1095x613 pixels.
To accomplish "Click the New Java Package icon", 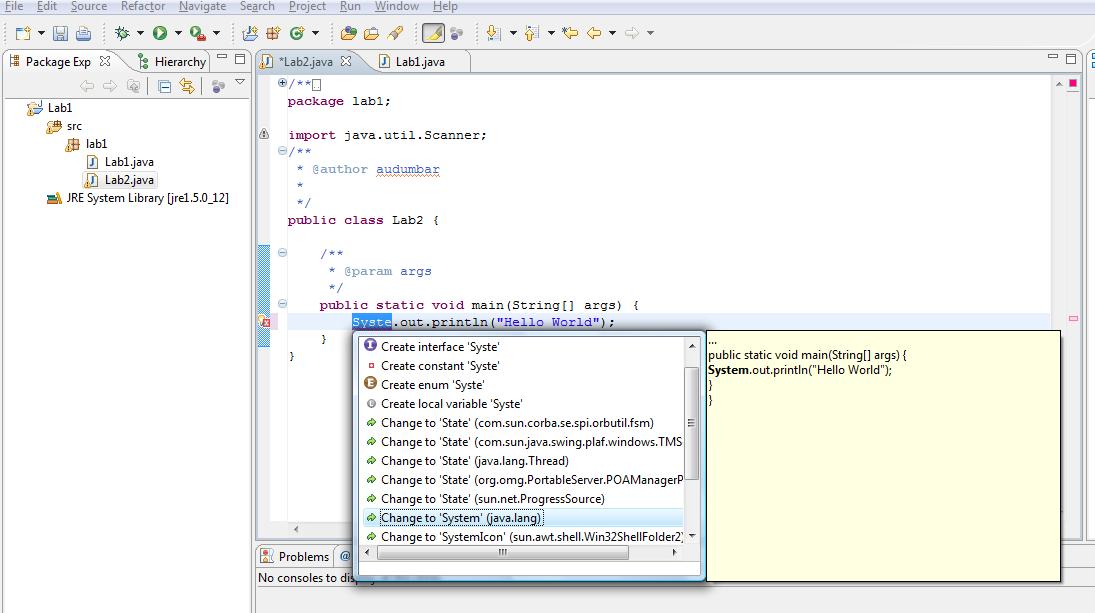I will coord(273,33).
